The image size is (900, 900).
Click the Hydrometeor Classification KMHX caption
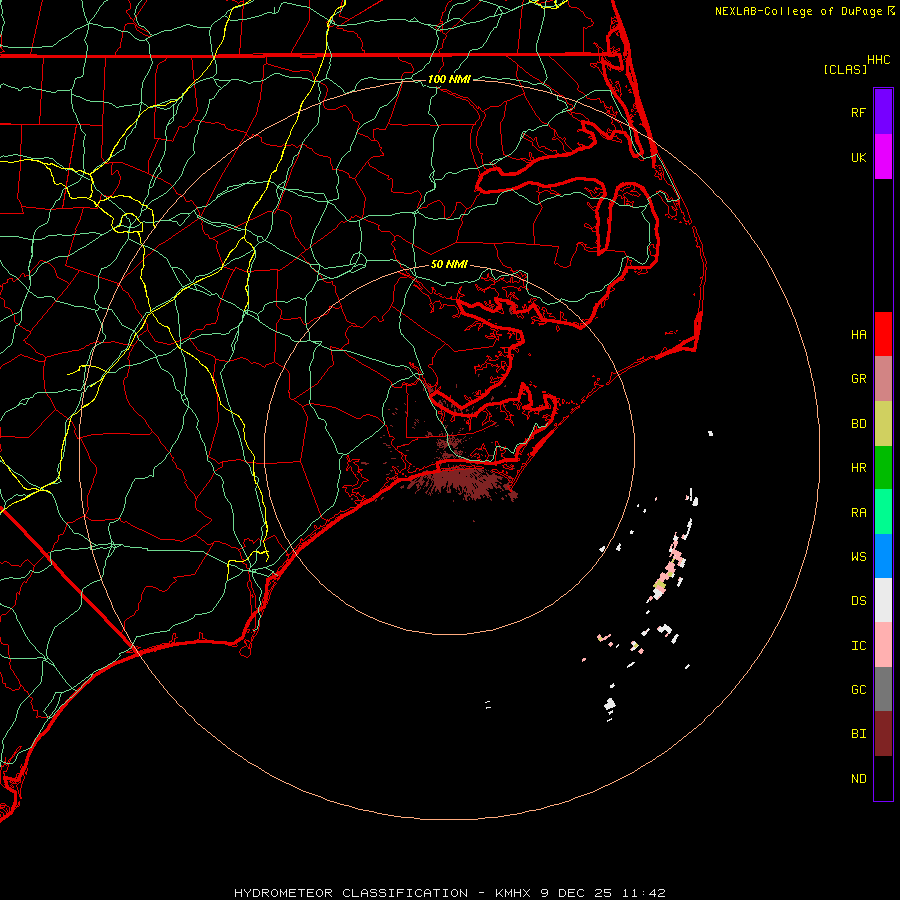(x=449, y=893)
